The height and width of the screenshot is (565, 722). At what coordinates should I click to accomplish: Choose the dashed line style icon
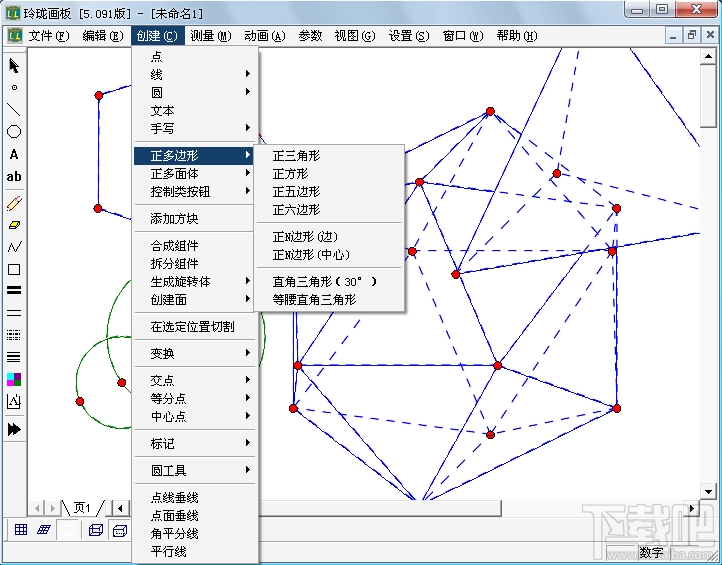pos(14,335)
